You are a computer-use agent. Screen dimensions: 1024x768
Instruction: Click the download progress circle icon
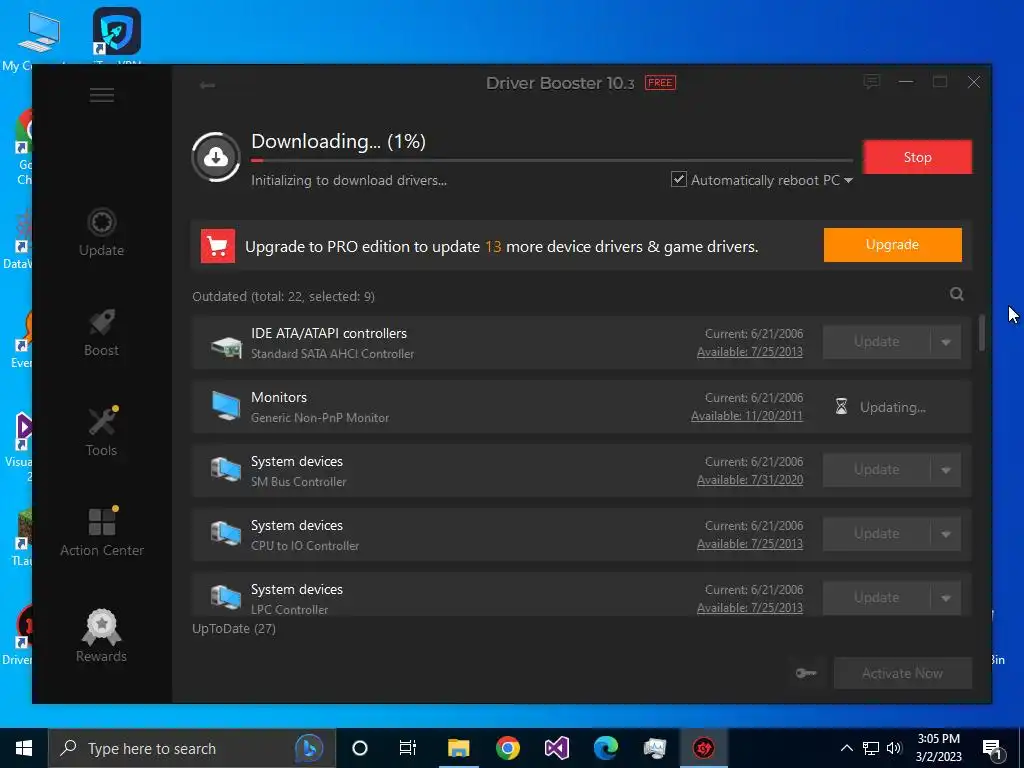coord(216,157)
